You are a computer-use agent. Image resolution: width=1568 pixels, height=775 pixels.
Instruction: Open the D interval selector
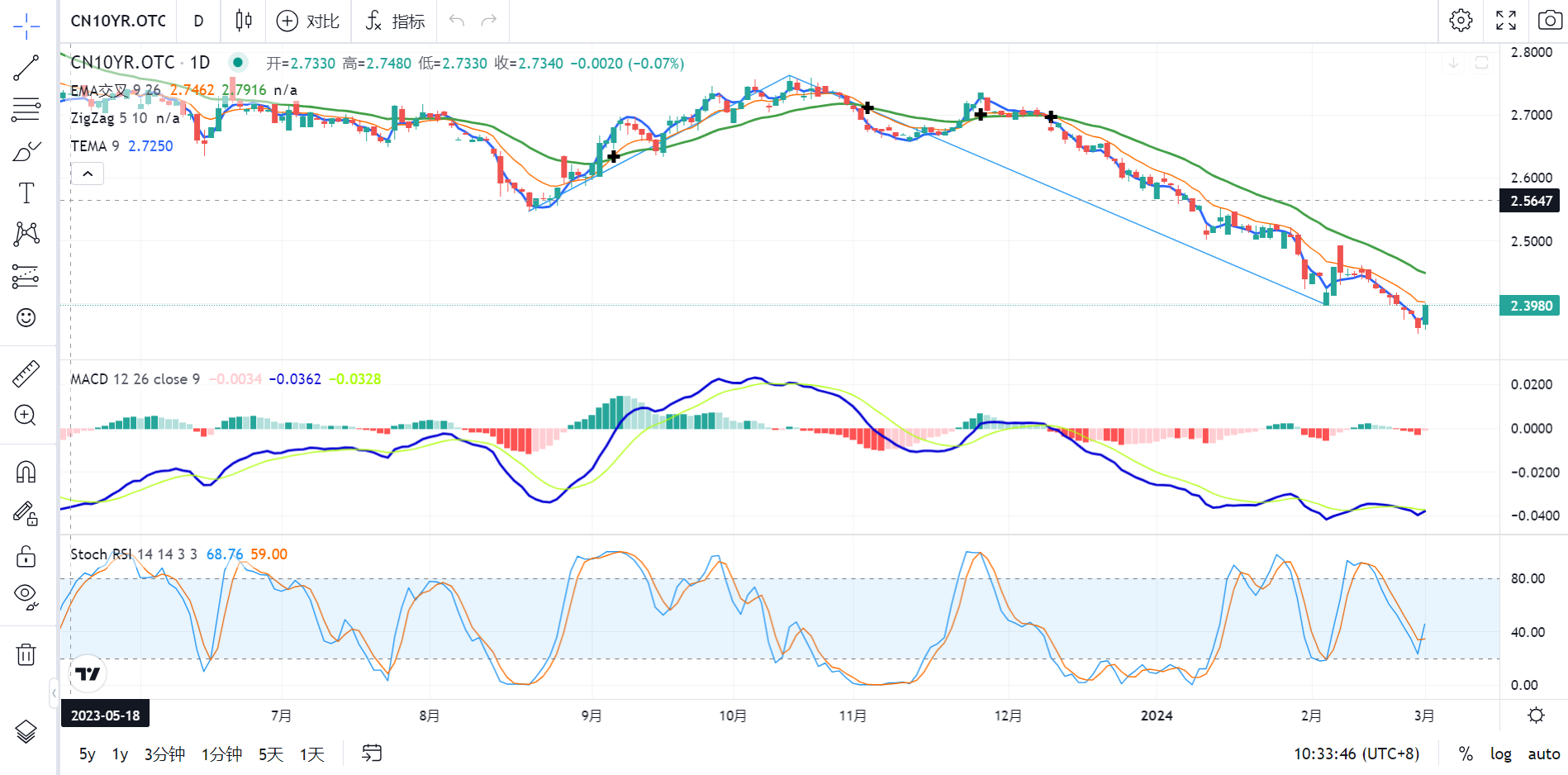click(198, 21)
